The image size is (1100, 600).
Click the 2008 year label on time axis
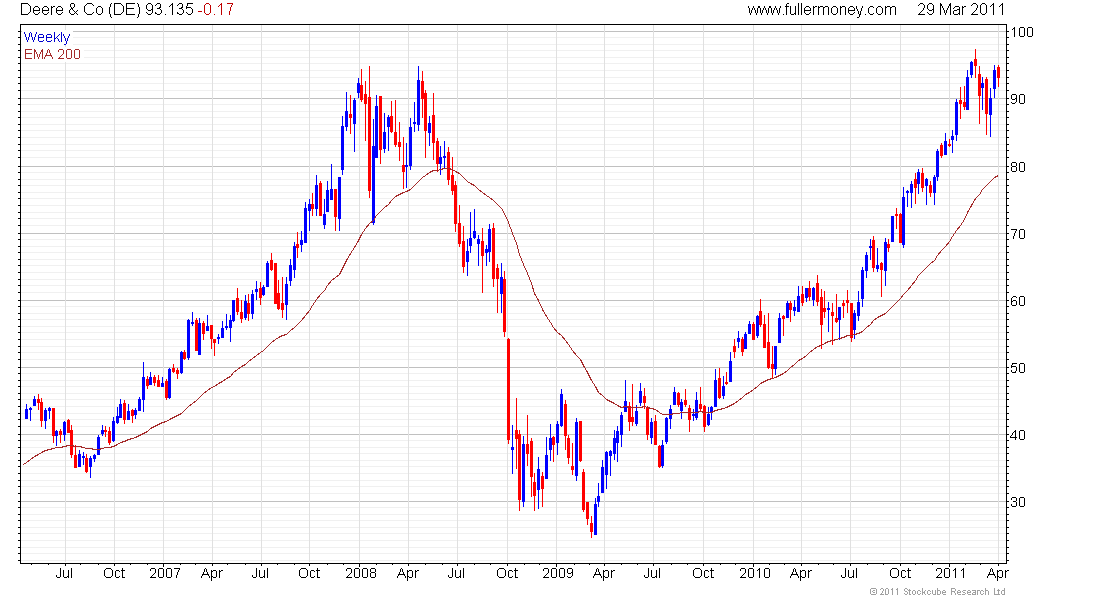361,573
